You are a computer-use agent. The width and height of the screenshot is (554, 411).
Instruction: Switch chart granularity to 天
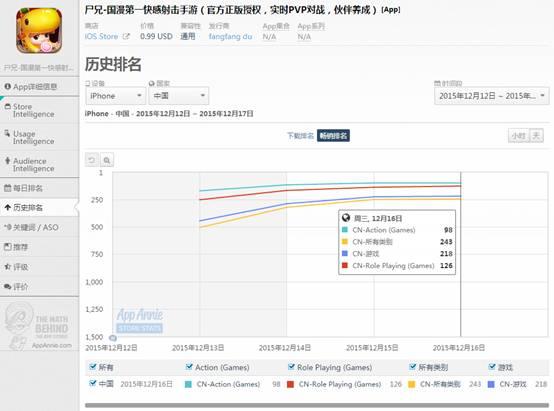[x=536, y=136]
